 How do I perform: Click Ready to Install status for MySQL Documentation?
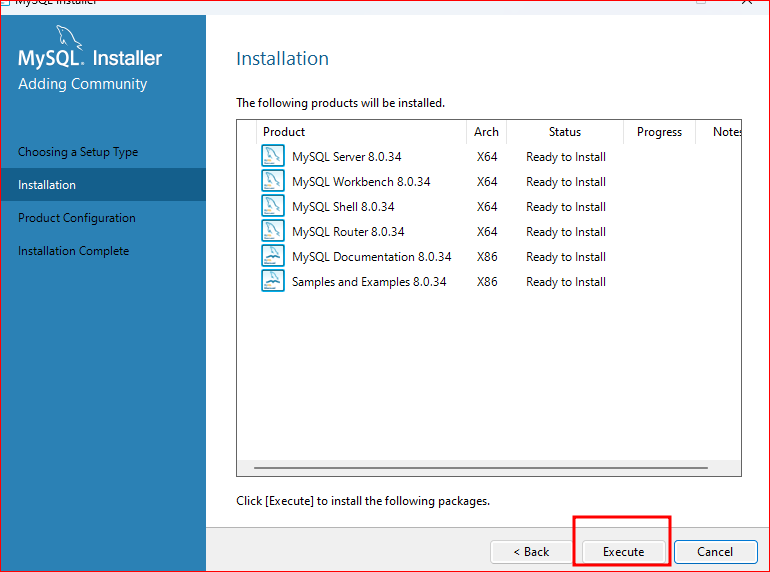[x=566, y=257]
